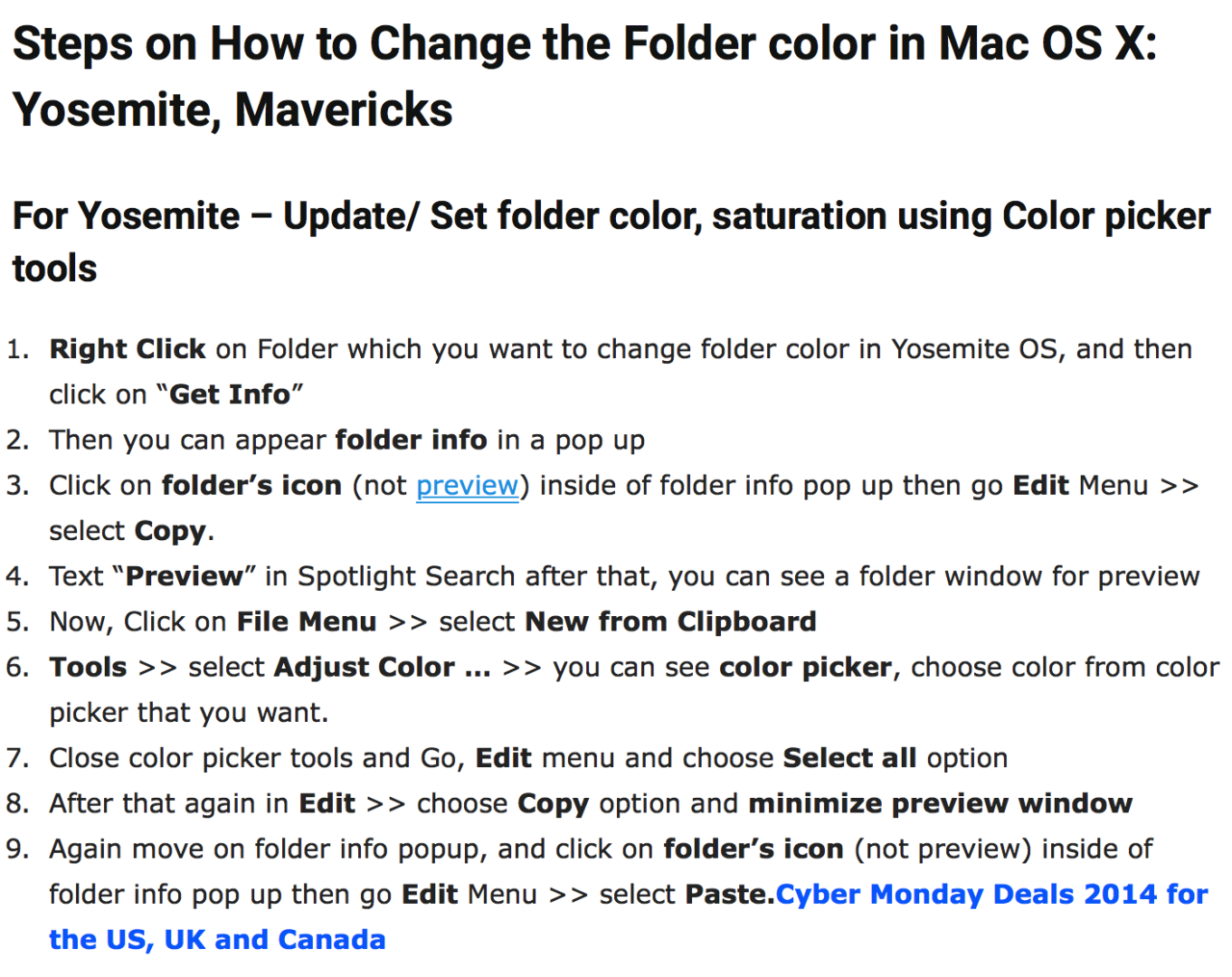
Task: Click bold "folder's icon" in step 3
Action: click(251, 486)
